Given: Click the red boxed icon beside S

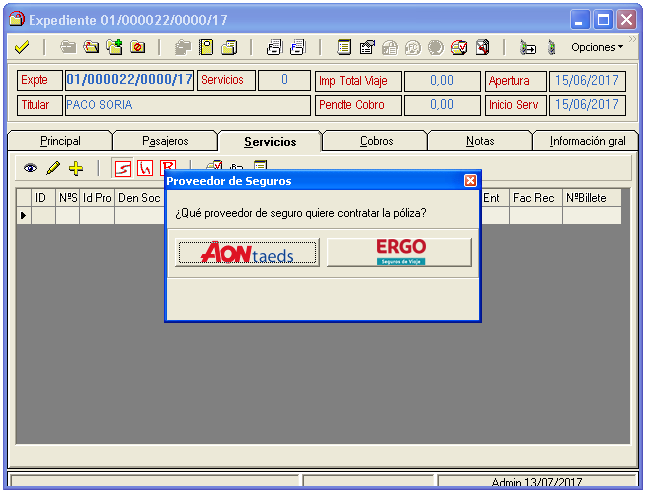Looking at the screenshot, I should (145, 168).
